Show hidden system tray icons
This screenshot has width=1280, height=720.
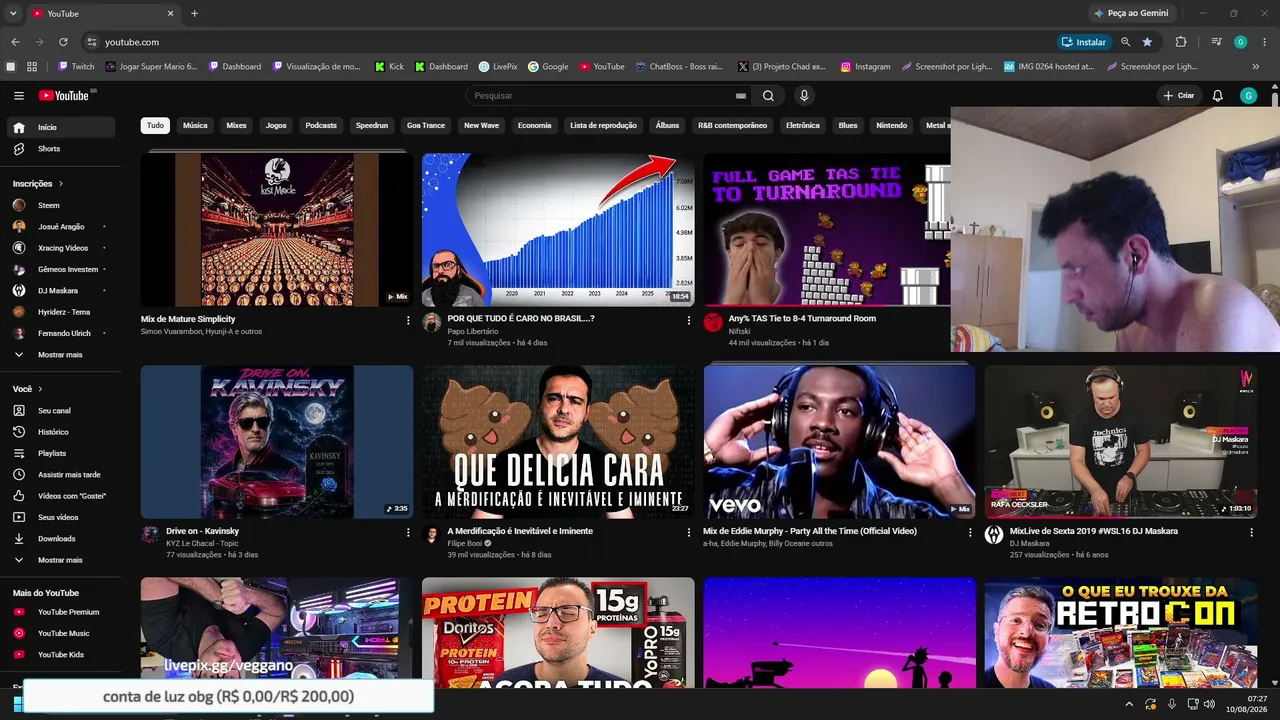tap(1130, 704)
